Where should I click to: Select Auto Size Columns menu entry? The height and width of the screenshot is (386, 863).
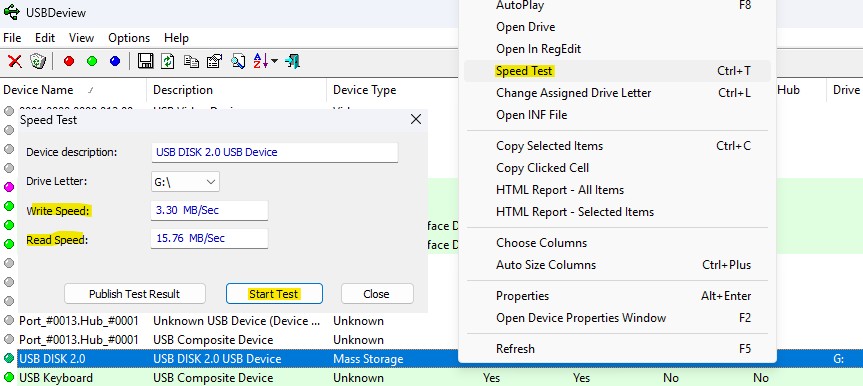tap(617, 265)
